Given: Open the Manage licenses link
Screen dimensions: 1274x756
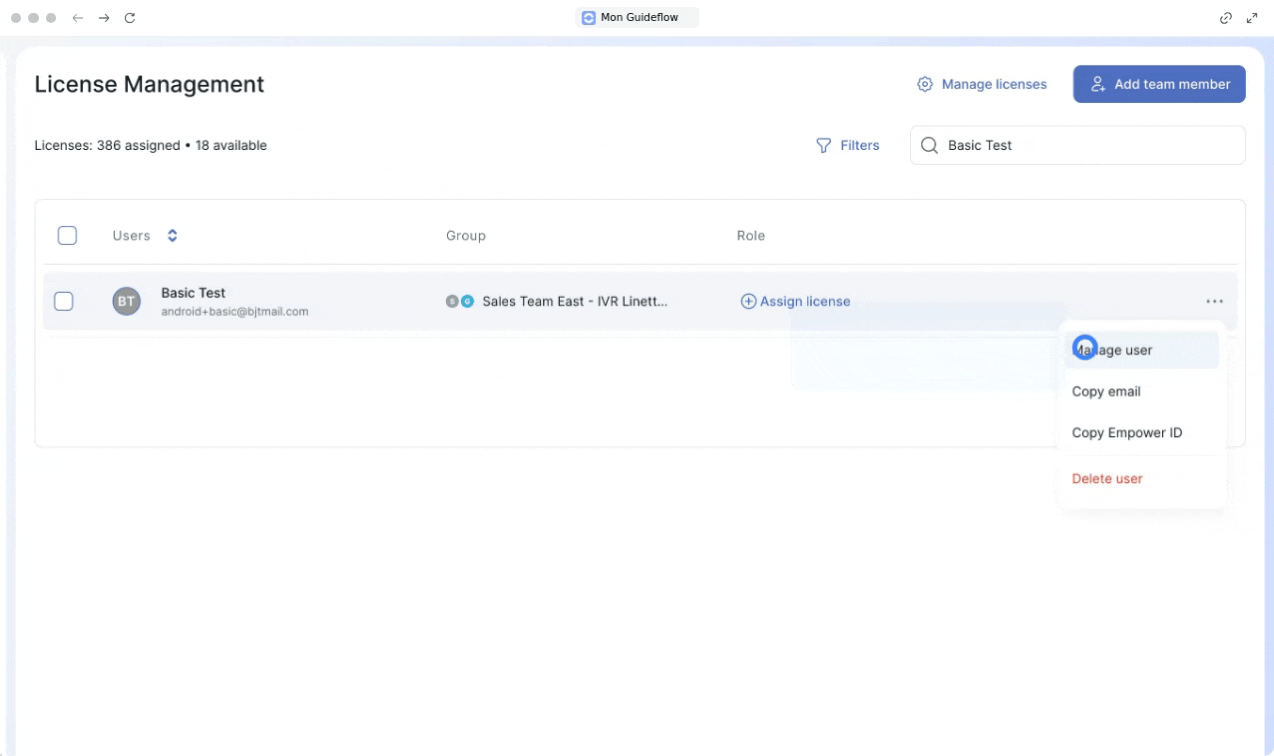Looking at the screenshot, I should tap(982, 84).
